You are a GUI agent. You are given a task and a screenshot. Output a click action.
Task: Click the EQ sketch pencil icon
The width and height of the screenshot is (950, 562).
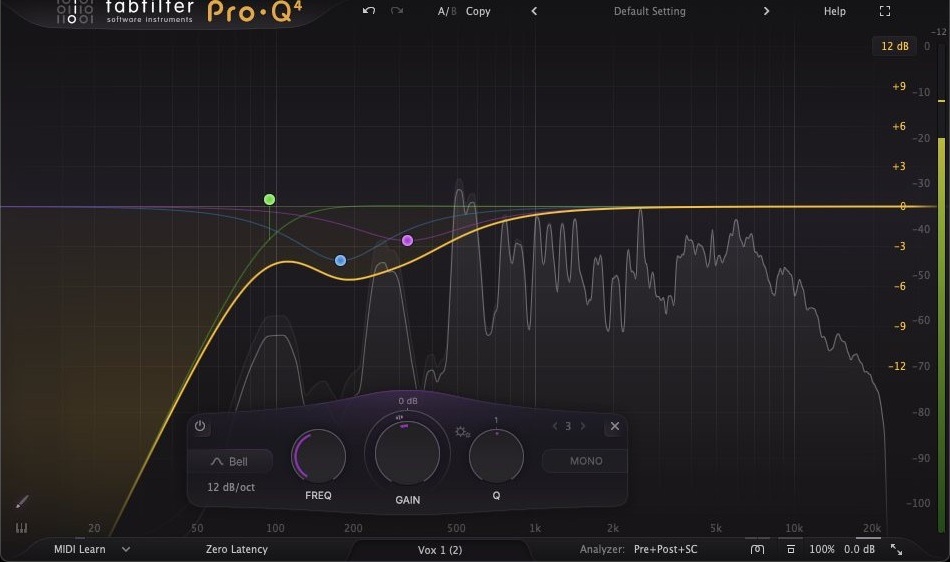[22, 501]
